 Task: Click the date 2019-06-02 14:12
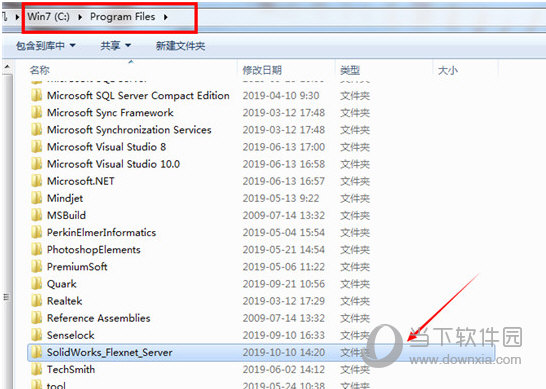[x=283, y=369]
